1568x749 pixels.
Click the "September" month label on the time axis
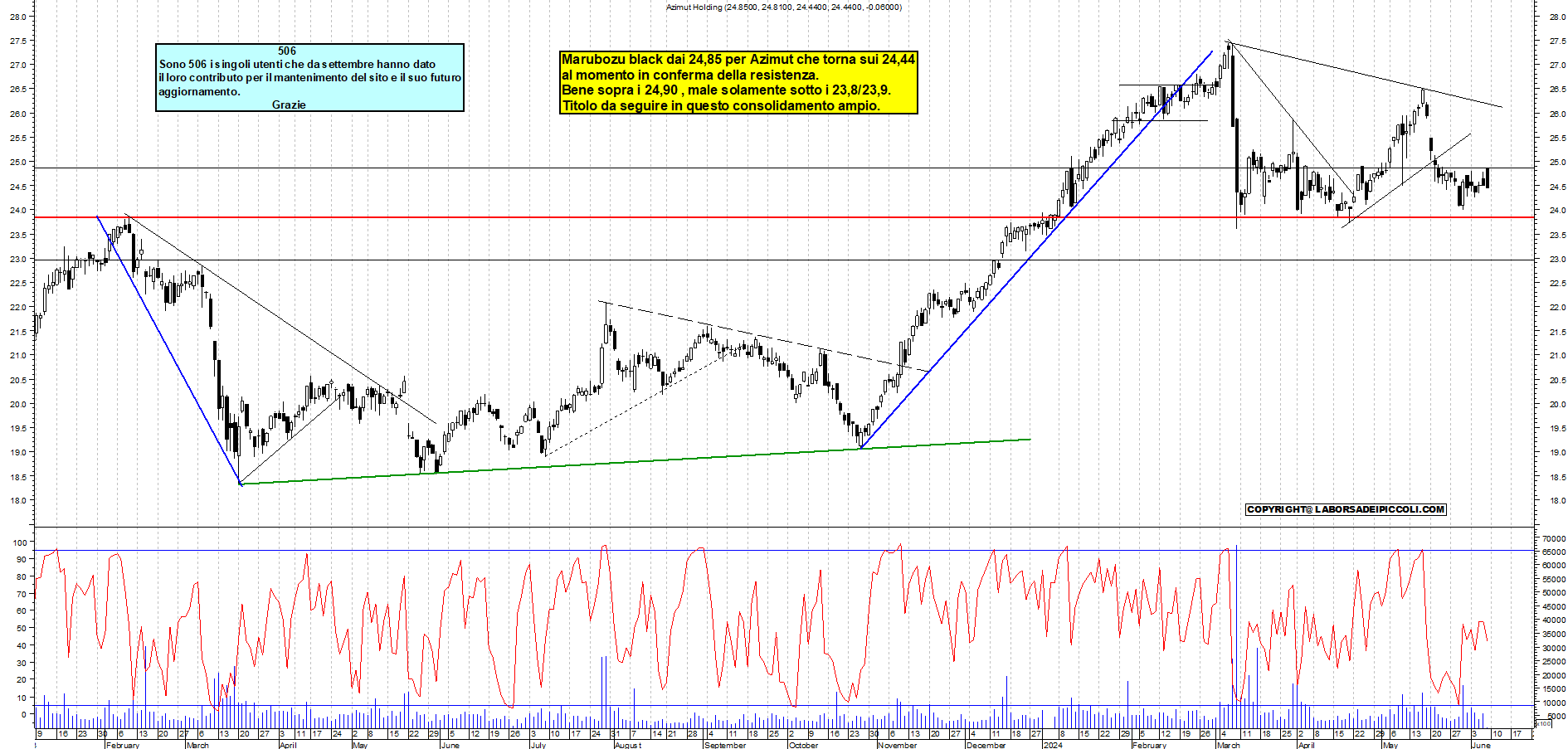click(724, 745)
